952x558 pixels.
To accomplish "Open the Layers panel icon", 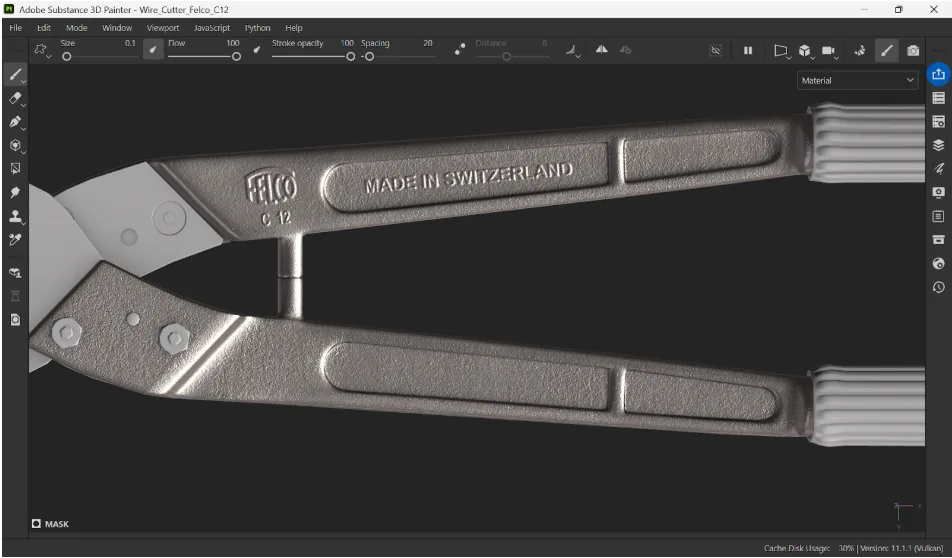I will pos(939,145).
